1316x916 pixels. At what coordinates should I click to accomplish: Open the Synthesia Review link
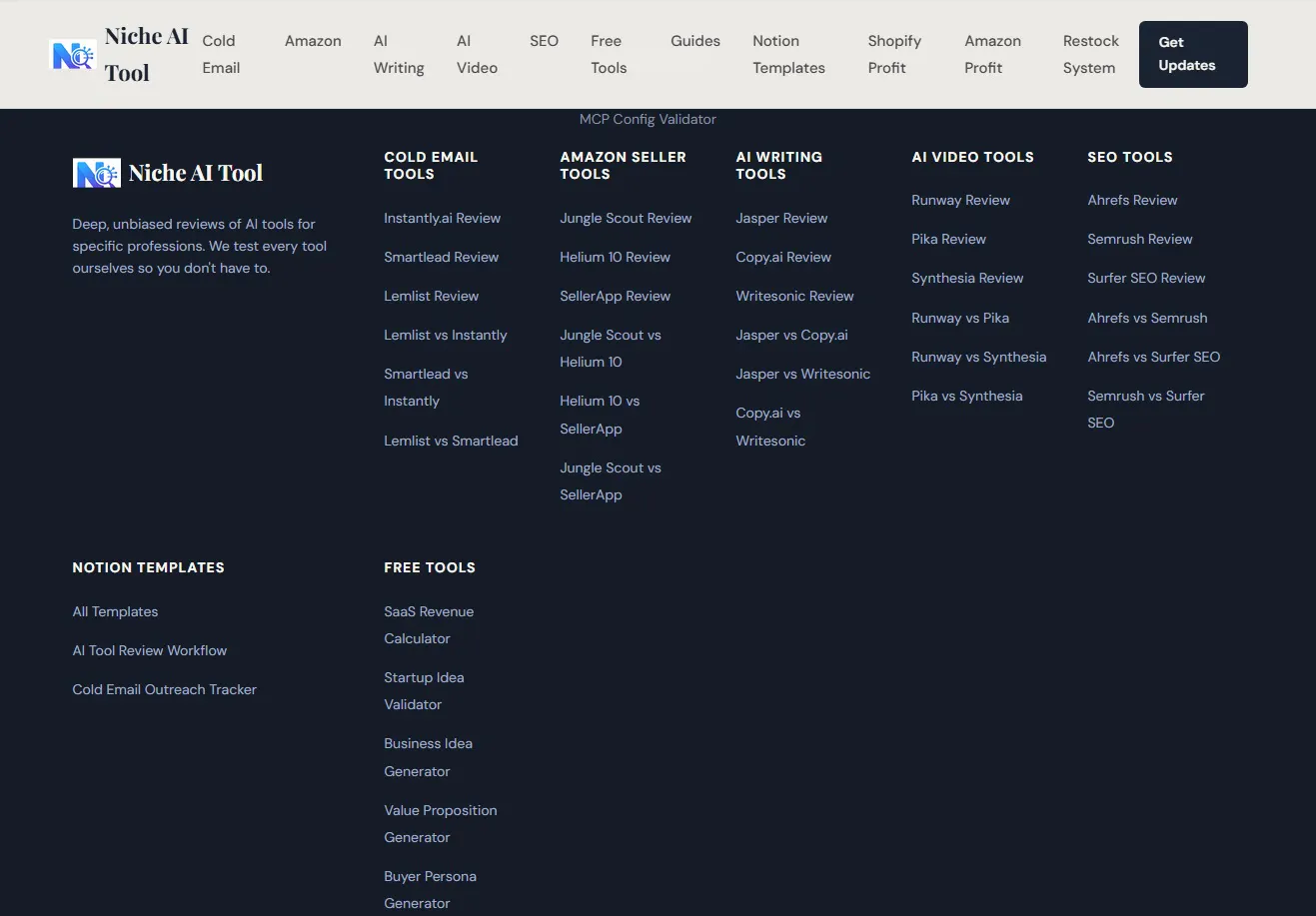click(x=967, y=278)
